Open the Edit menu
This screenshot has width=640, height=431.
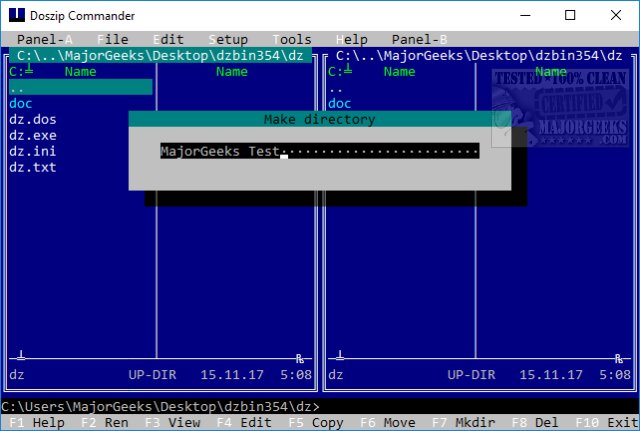coord(169,40)
